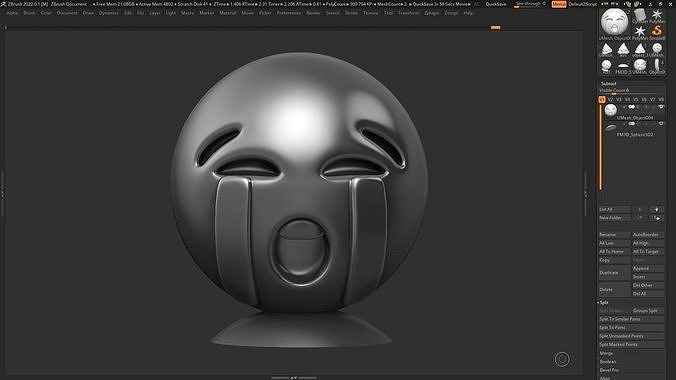Switch to V2 visibility set
Screen dimensions: 676x380
click(x=610, y=100)
